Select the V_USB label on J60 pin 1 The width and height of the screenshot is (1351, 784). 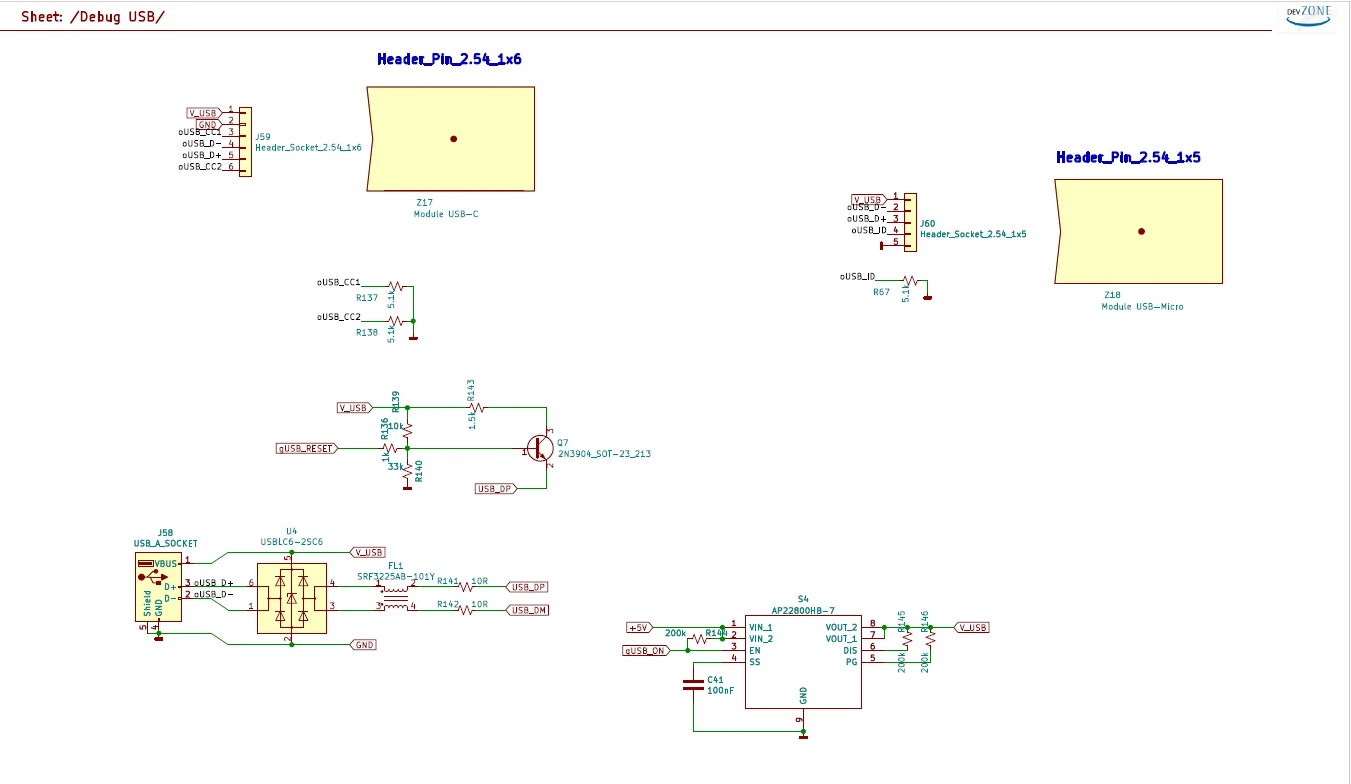pyautogui.click(x=868, y=200)
